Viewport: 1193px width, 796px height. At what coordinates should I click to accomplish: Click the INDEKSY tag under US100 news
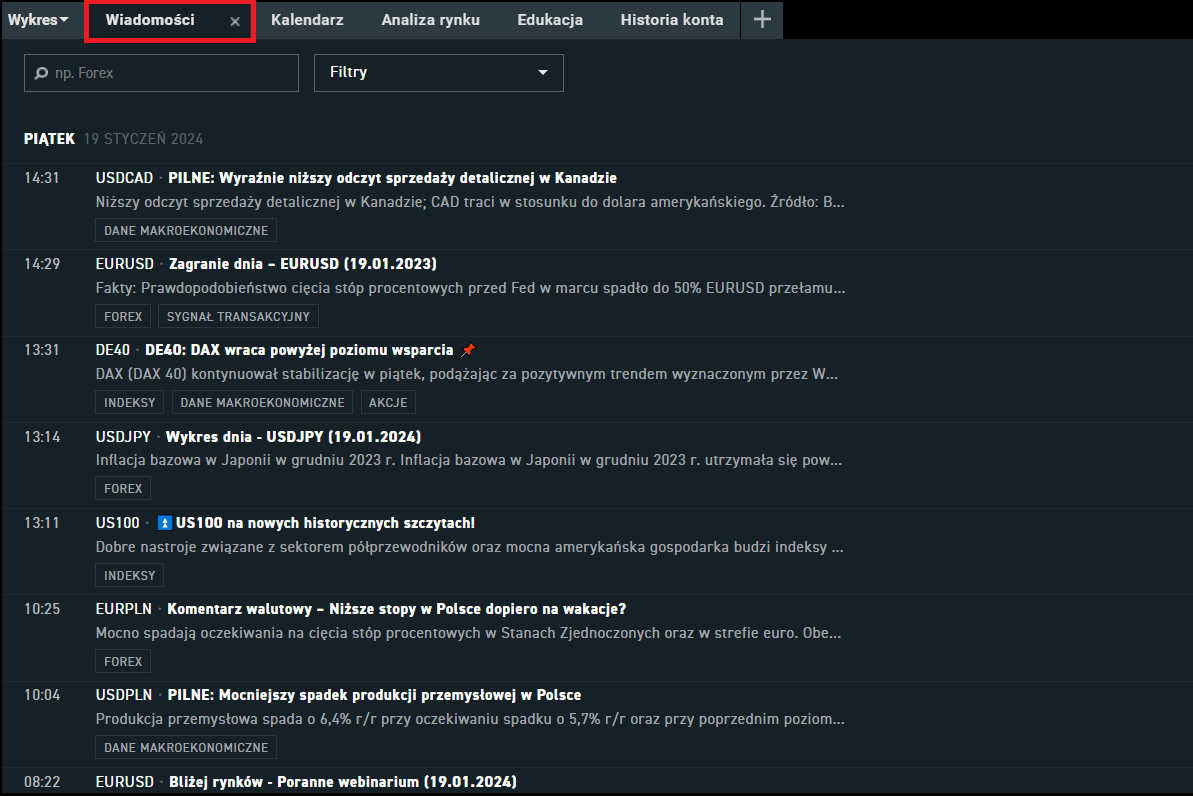129,575
